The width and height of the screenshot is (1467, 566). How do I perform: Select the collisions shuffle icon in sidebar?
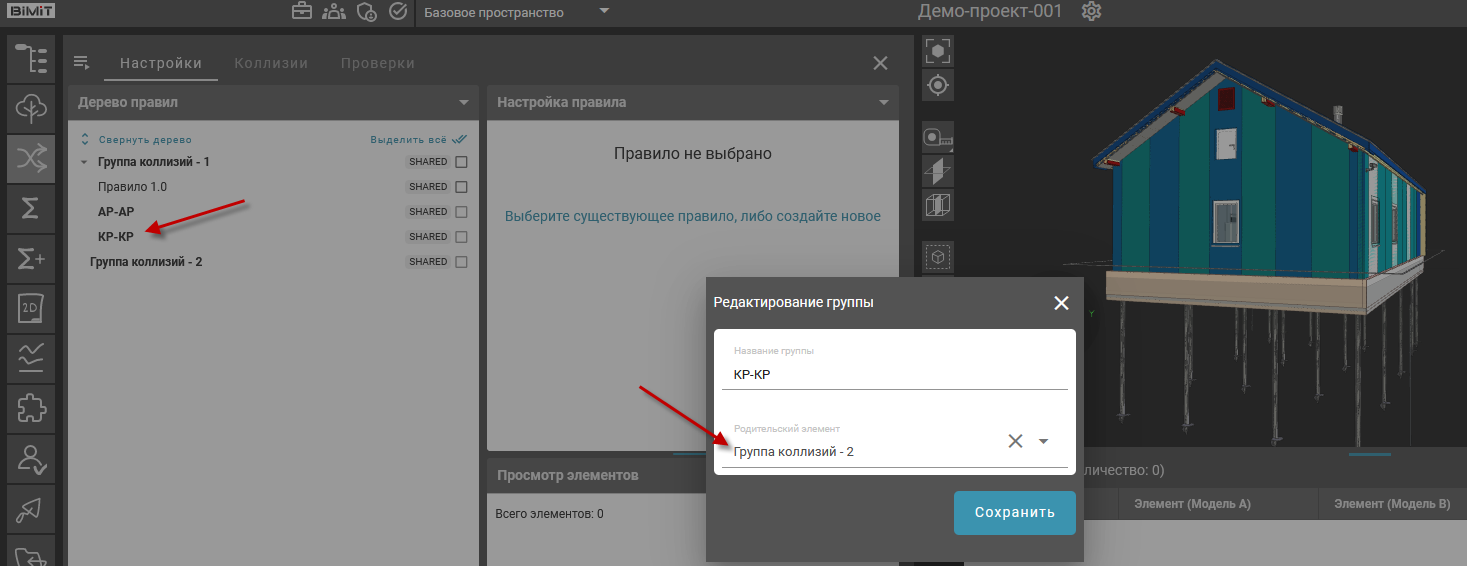tap(31, 158)
